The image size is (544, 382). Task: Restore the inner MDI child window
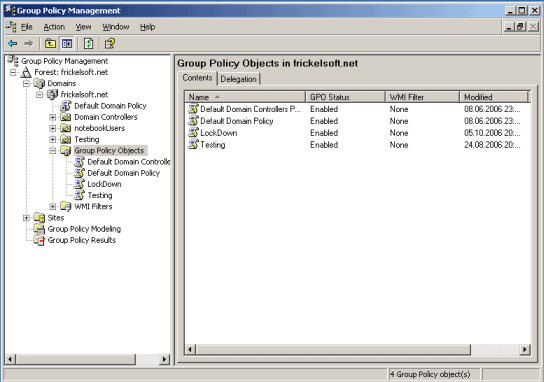(x=520, y=27)
